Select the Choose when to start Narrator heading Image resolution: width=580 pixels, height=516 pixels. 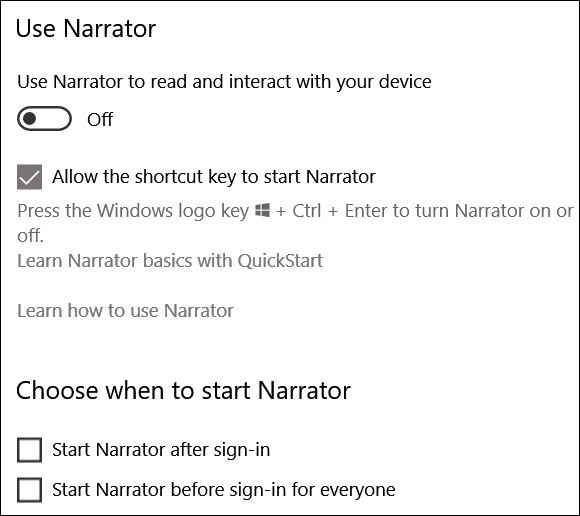pos(183,391)
